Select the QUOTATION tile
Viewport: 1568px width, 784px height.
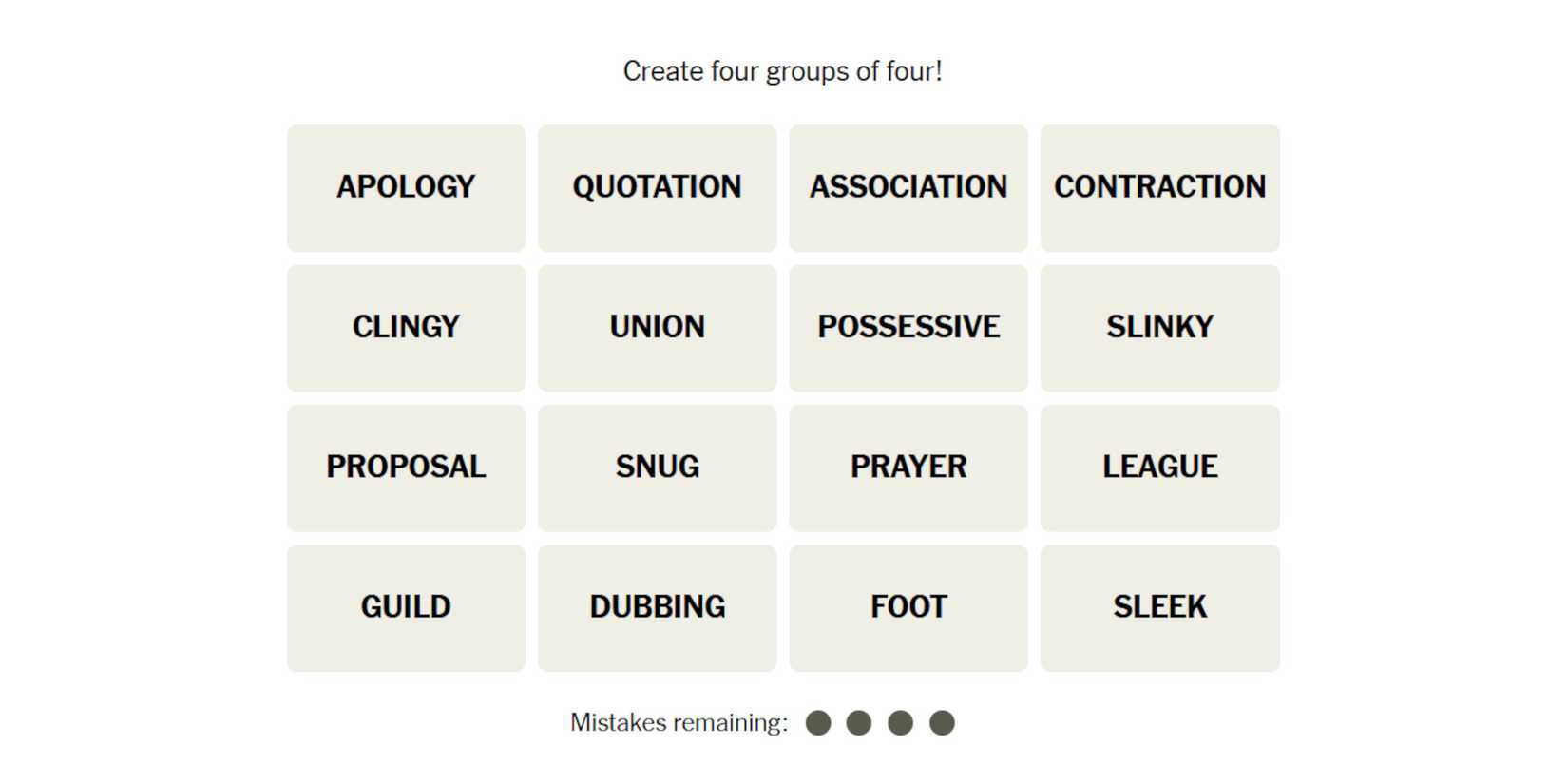(x=657, y=187)
